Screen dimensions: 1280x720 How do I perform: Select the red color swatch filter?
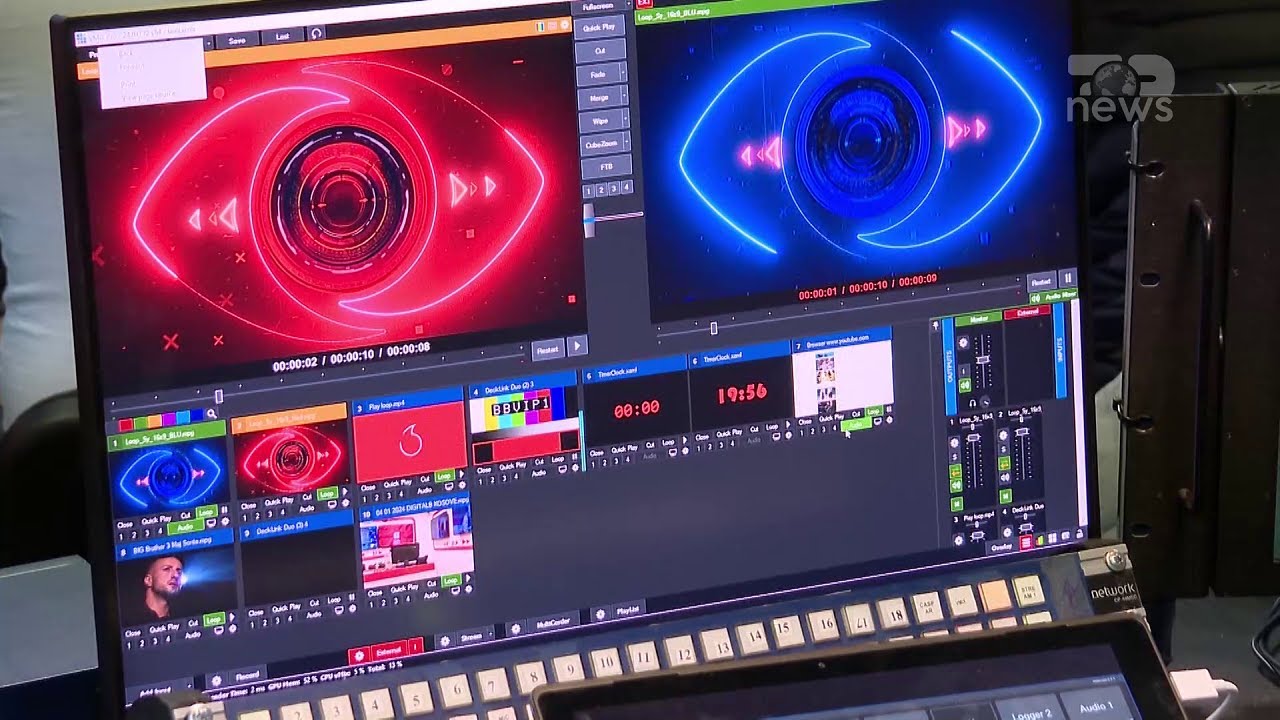pos(126,423)
